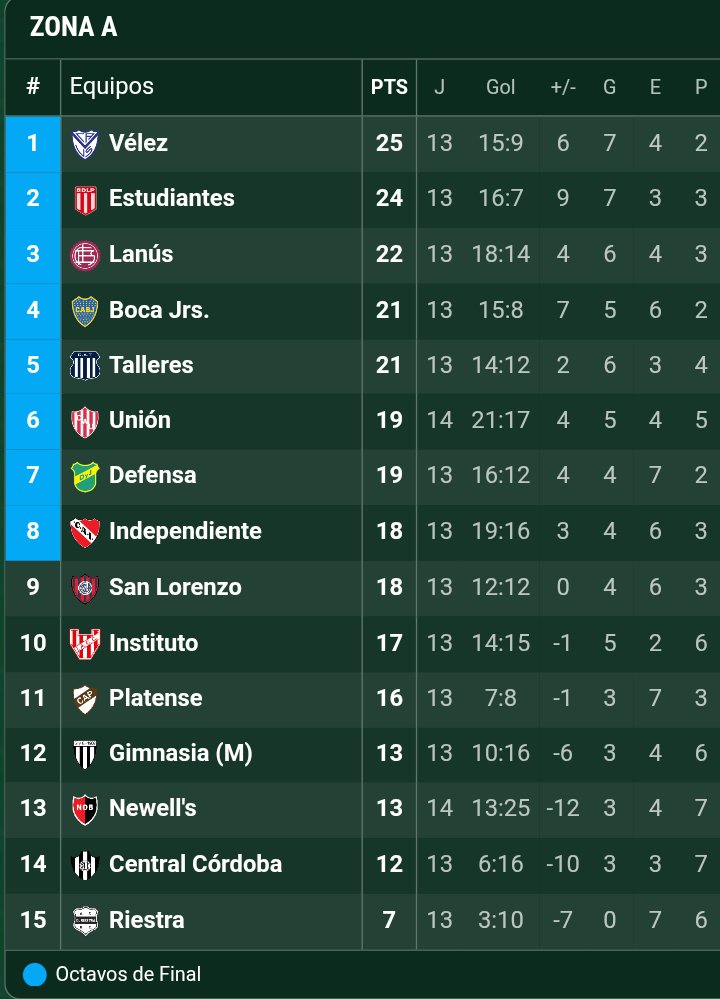
Task: Open the Unión team name link
Action: point(139,421)
